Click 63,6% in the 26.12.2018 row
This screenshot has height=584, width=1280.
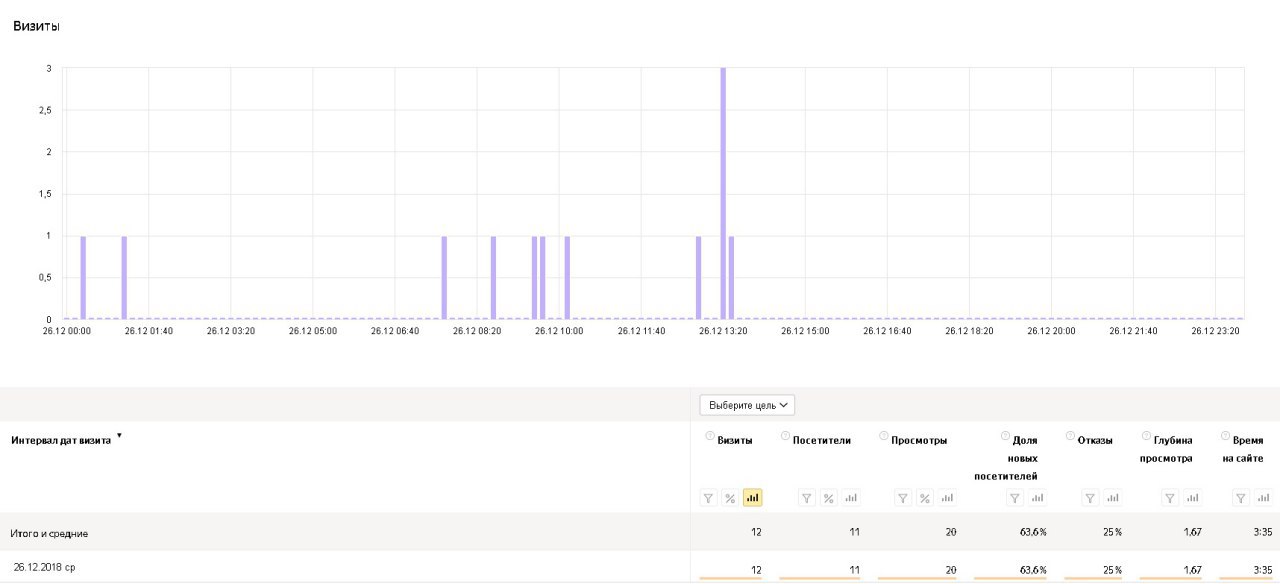[x=1033, y=569]
